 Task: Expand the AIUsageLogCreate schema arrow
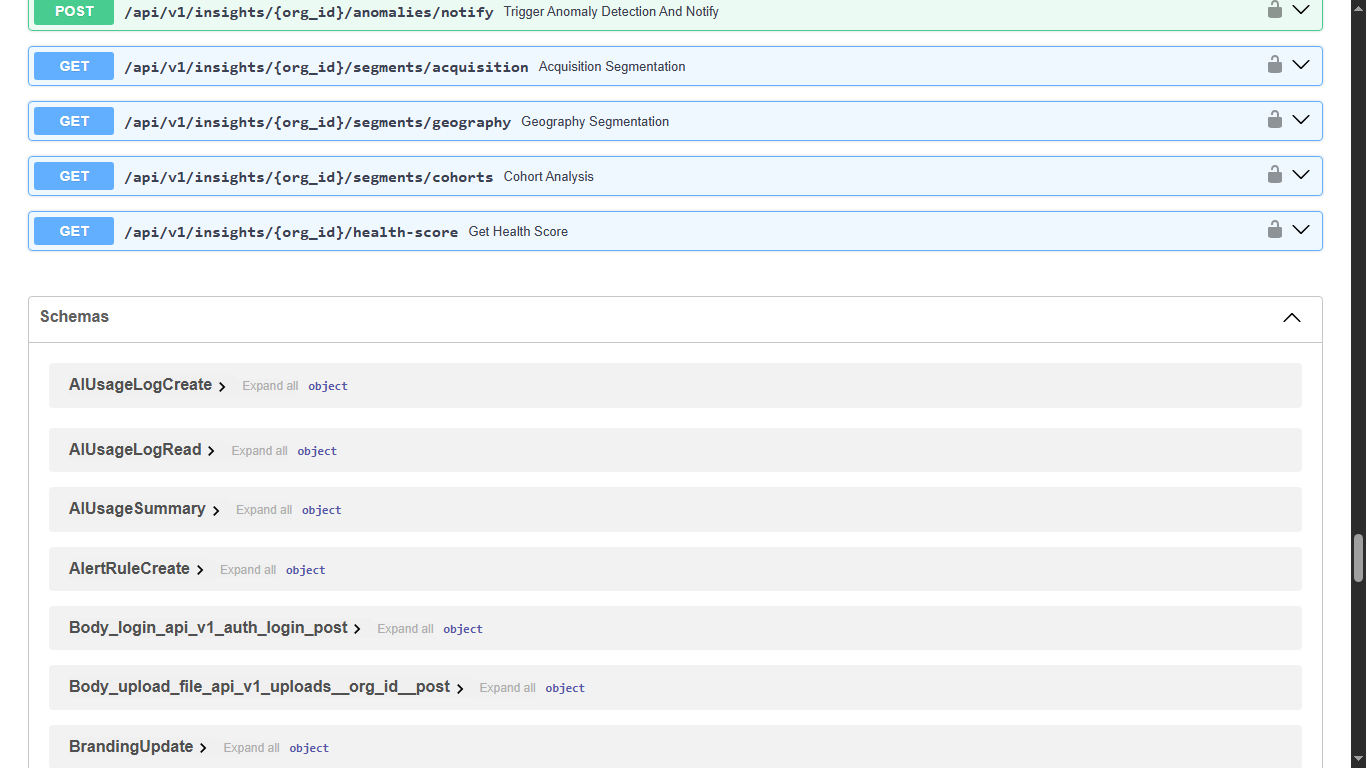tap(222, 386)
